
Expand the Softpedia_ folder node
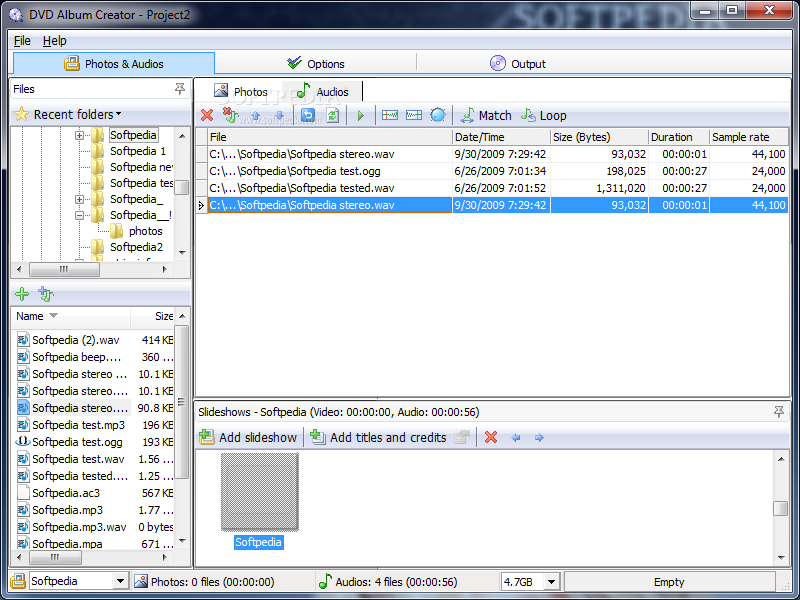79,199
